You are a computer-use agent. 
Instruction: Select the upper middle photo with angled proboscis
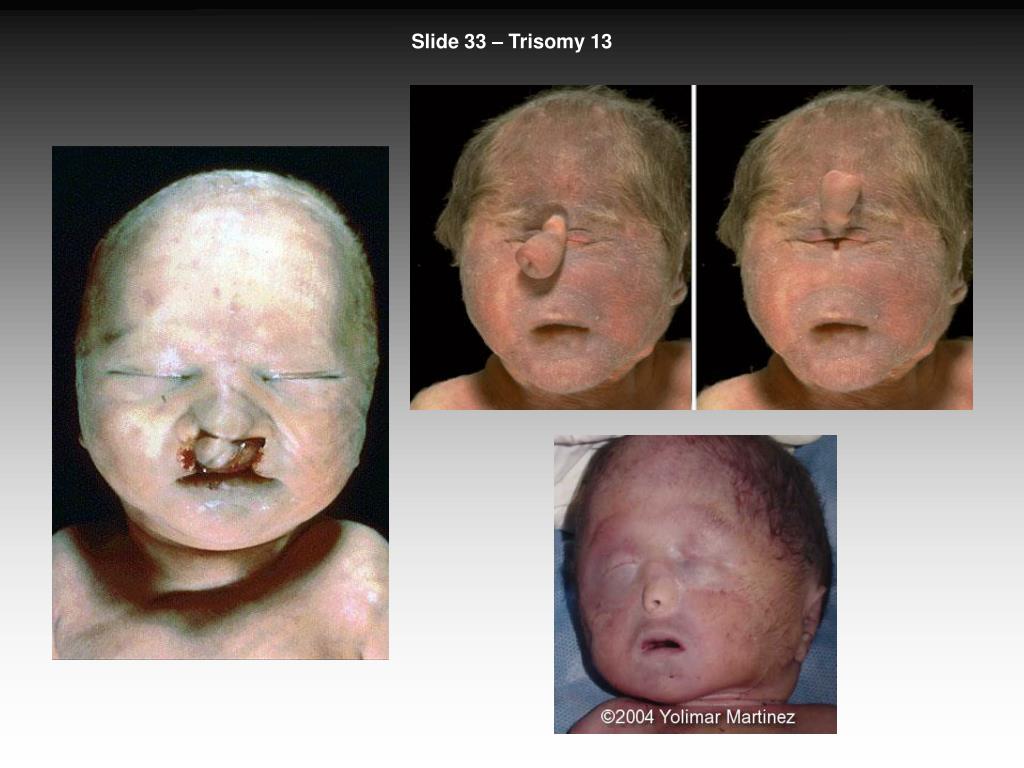pos(551,248)
